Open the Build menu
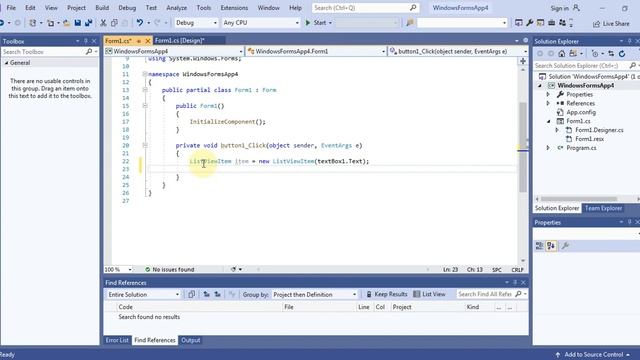Viewport: 640px width, 360px height. [102, 8]
